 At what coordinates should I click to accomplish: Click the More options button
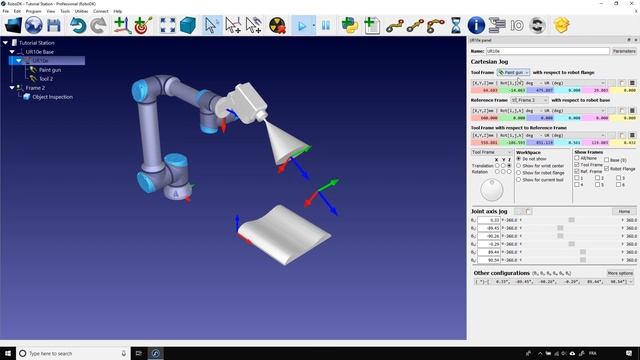tap(620, 273)
